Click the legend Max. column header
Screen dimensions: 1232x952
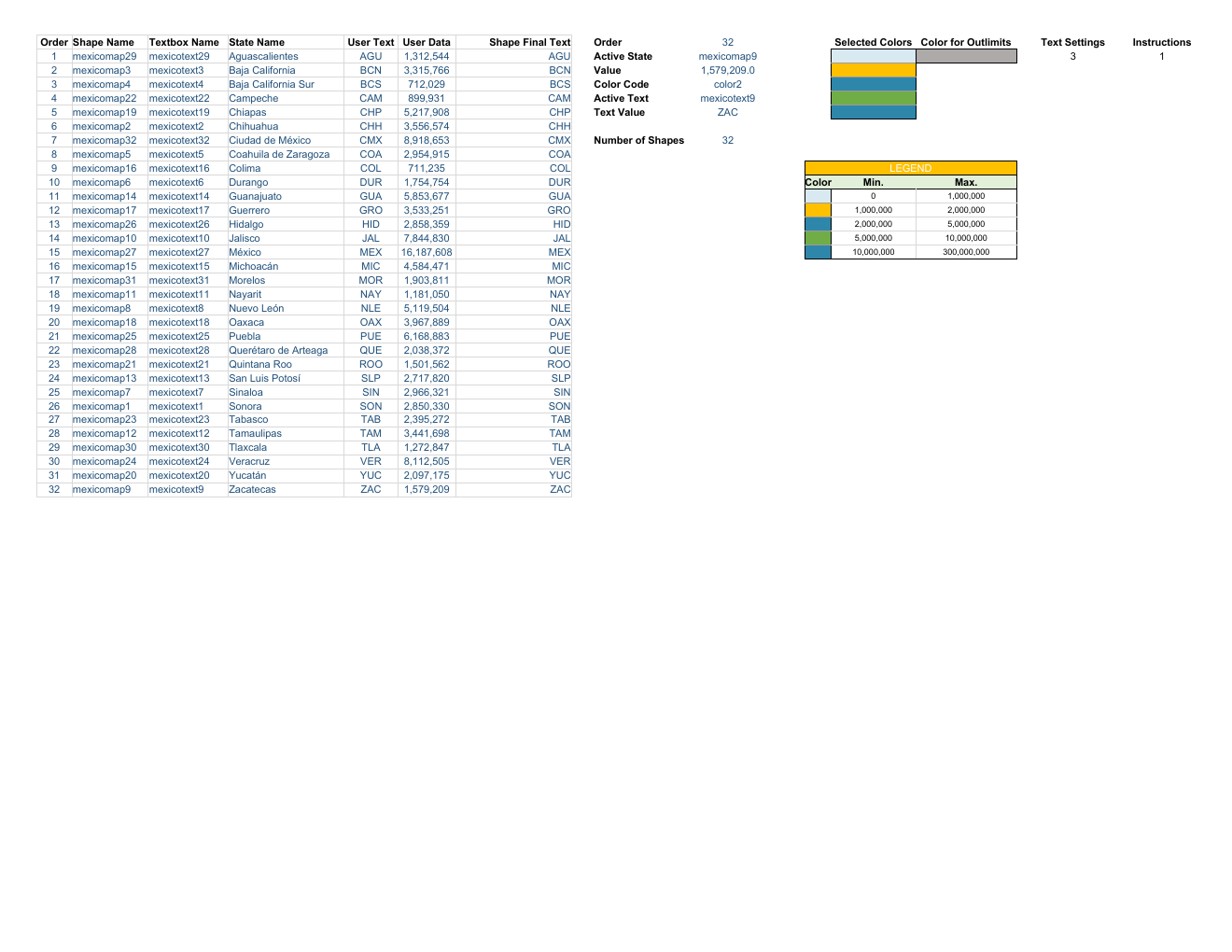click(966, 182)
